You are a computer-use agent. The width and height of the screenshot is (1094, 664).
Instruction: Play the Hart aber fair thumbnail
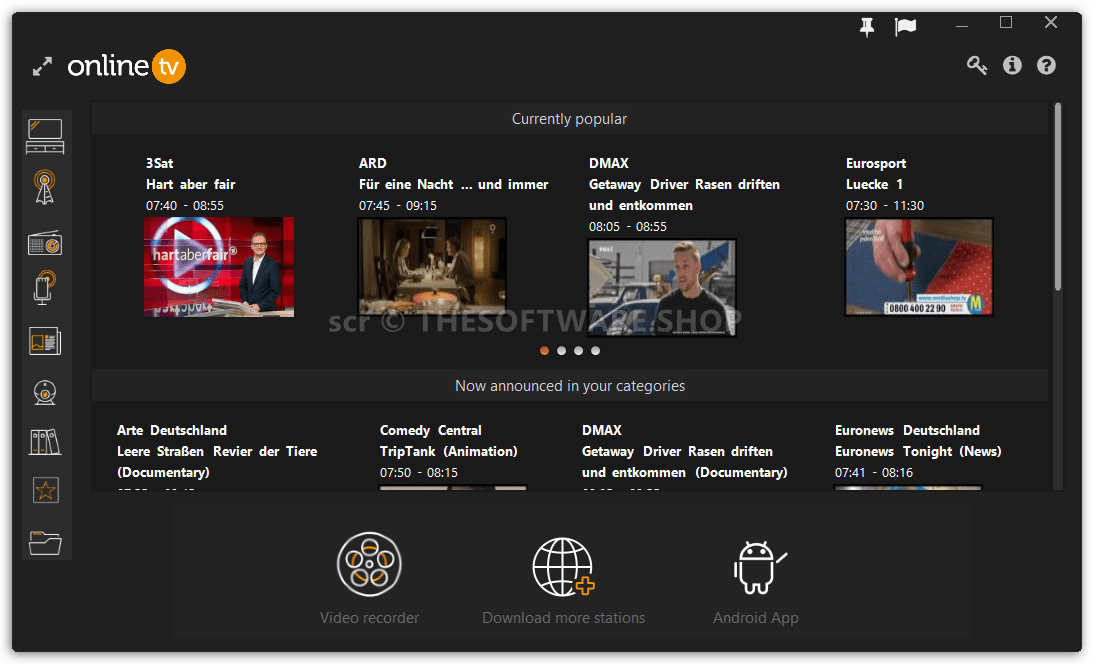(x=219, y=267)
